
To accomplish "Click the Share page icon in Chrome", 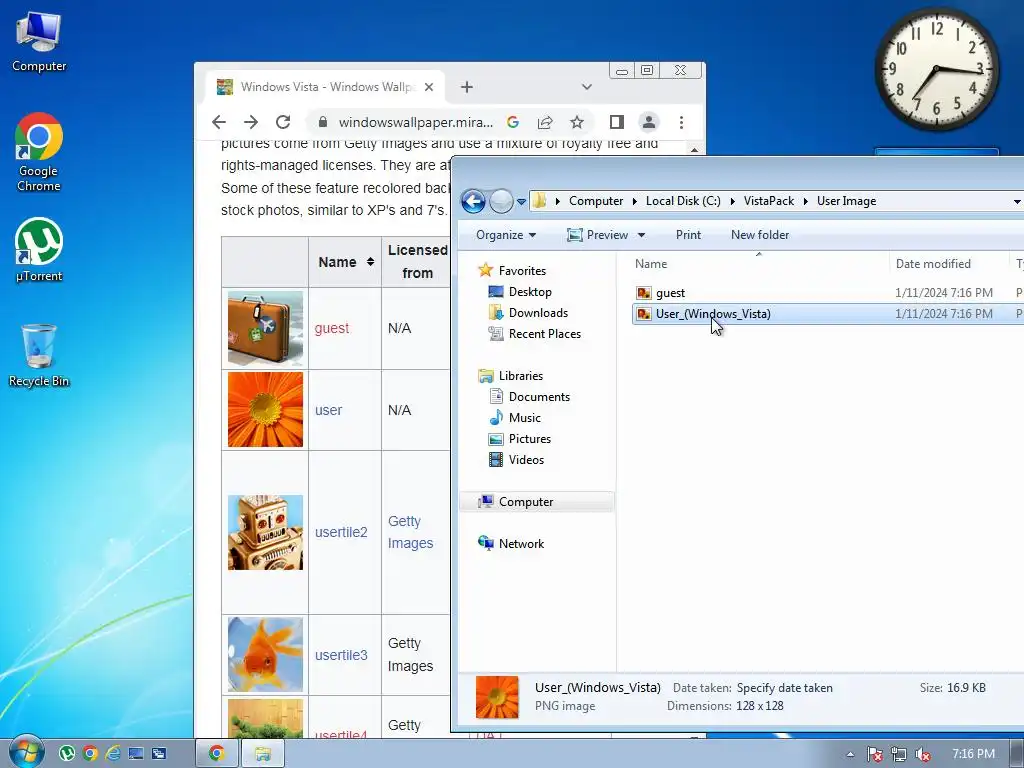I will (545, 122).
